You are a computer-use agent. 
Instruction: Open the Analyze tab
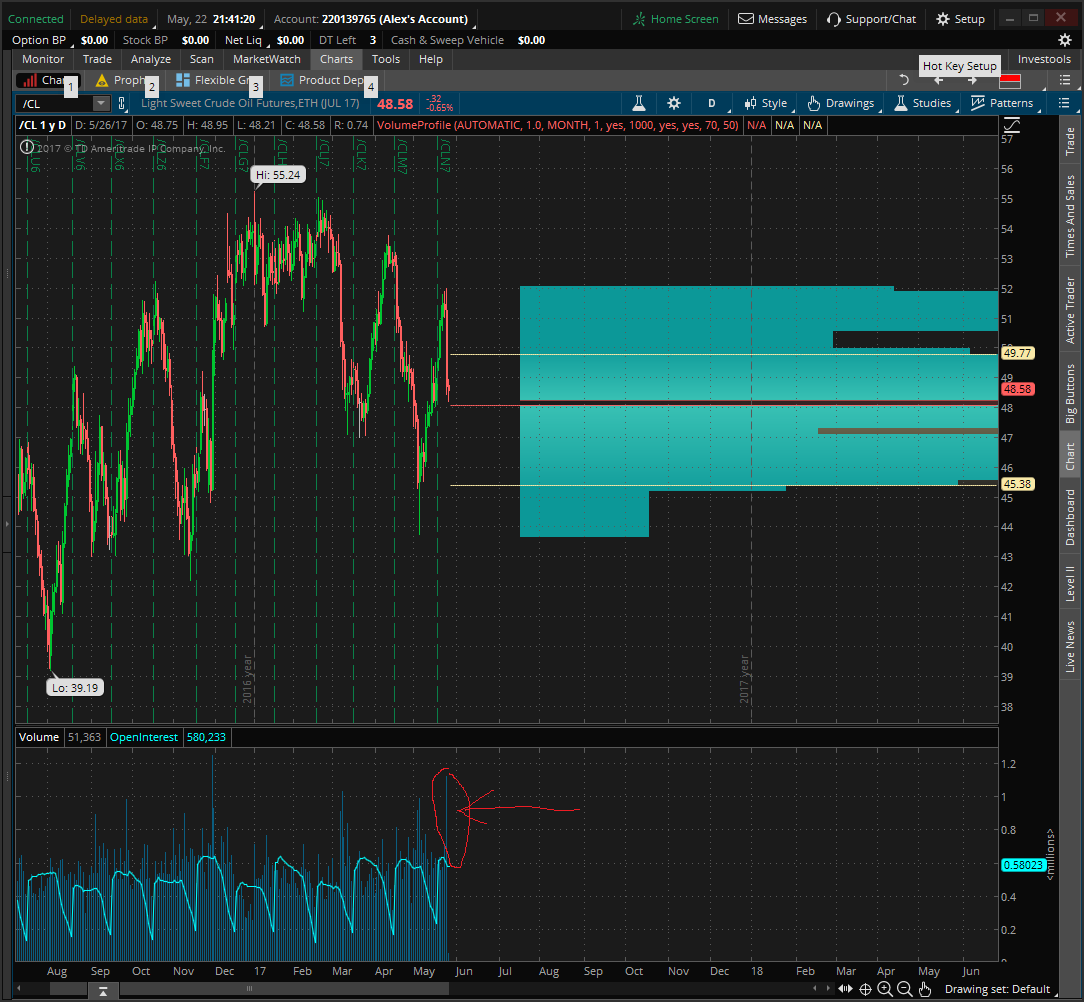pyautogui.click(x=151, y=59)
